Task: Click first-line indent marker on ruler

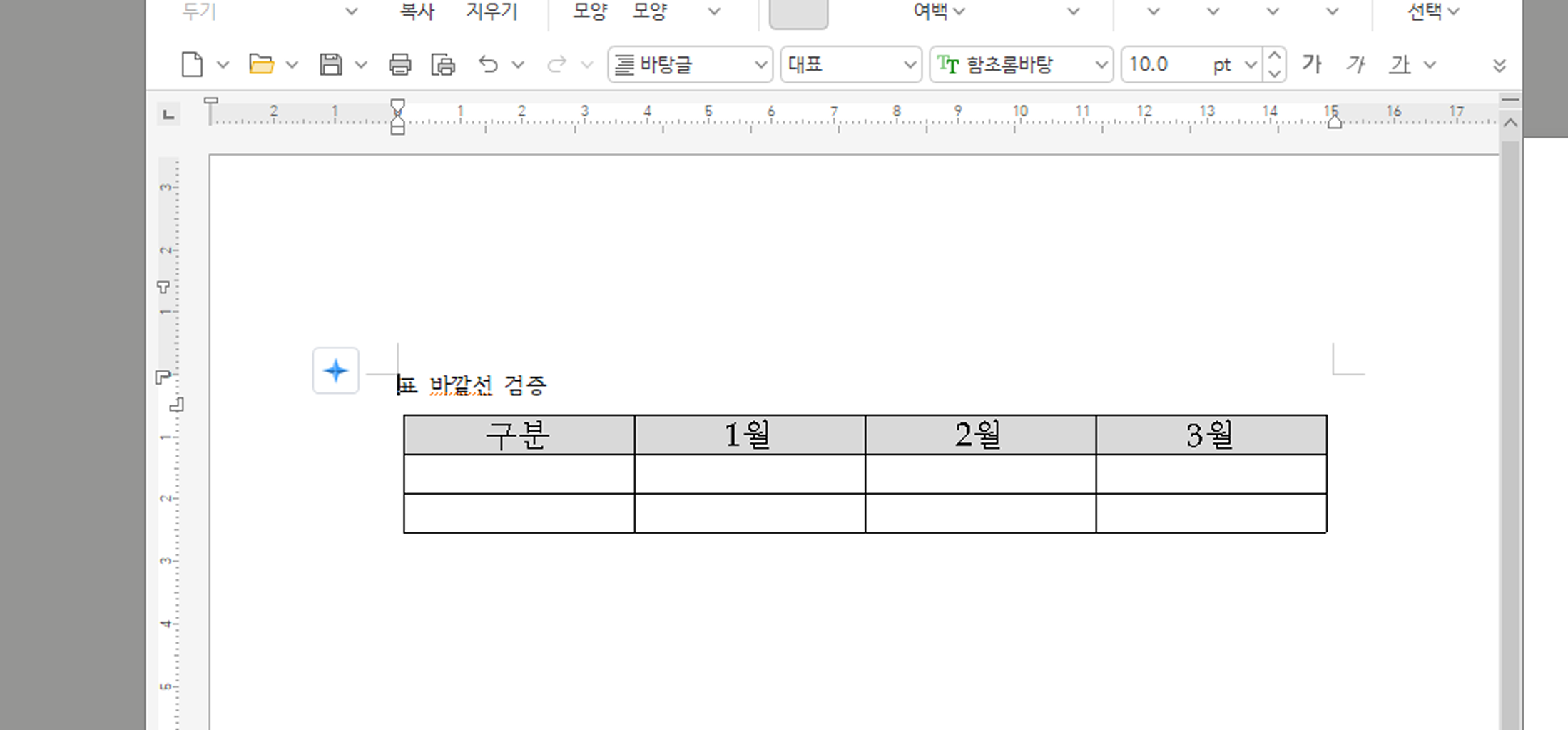Action: pyautogui.click(x=397, y=106)
